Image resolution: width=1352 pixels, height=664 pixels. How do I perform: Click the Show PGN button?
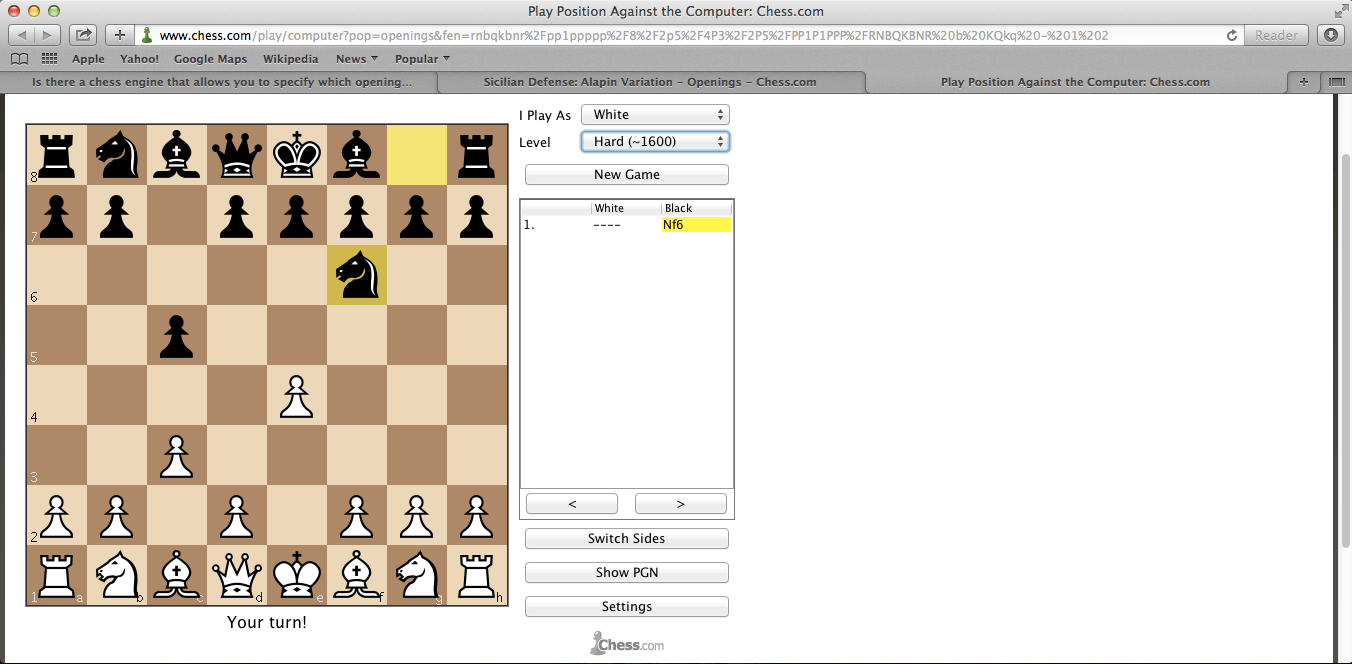(626, 572)
